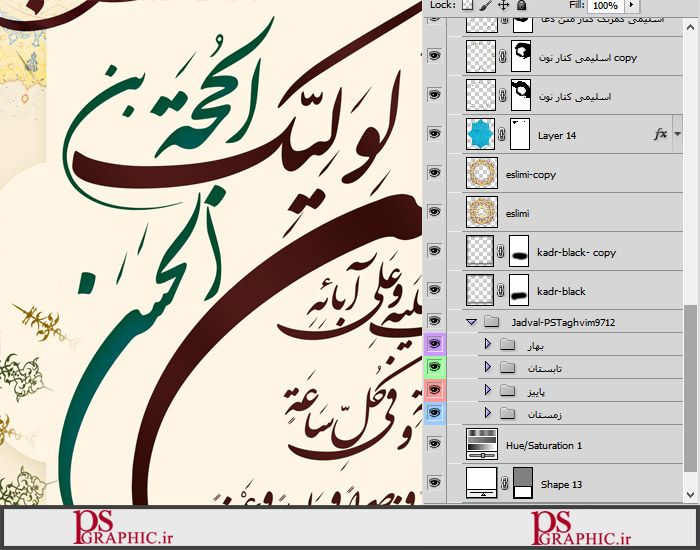
Task: Click the lock transparent pixels icon
Action: tap(467, 6)
